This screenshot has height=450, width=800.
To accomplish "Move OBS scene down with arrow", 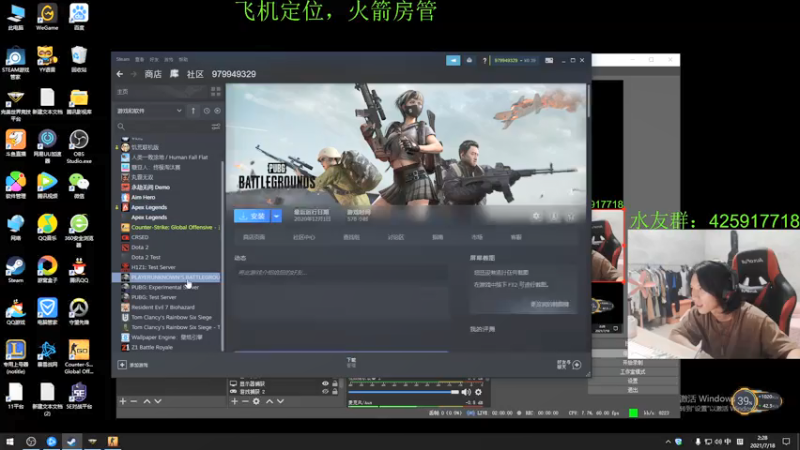I will click(x=158, y=402).
